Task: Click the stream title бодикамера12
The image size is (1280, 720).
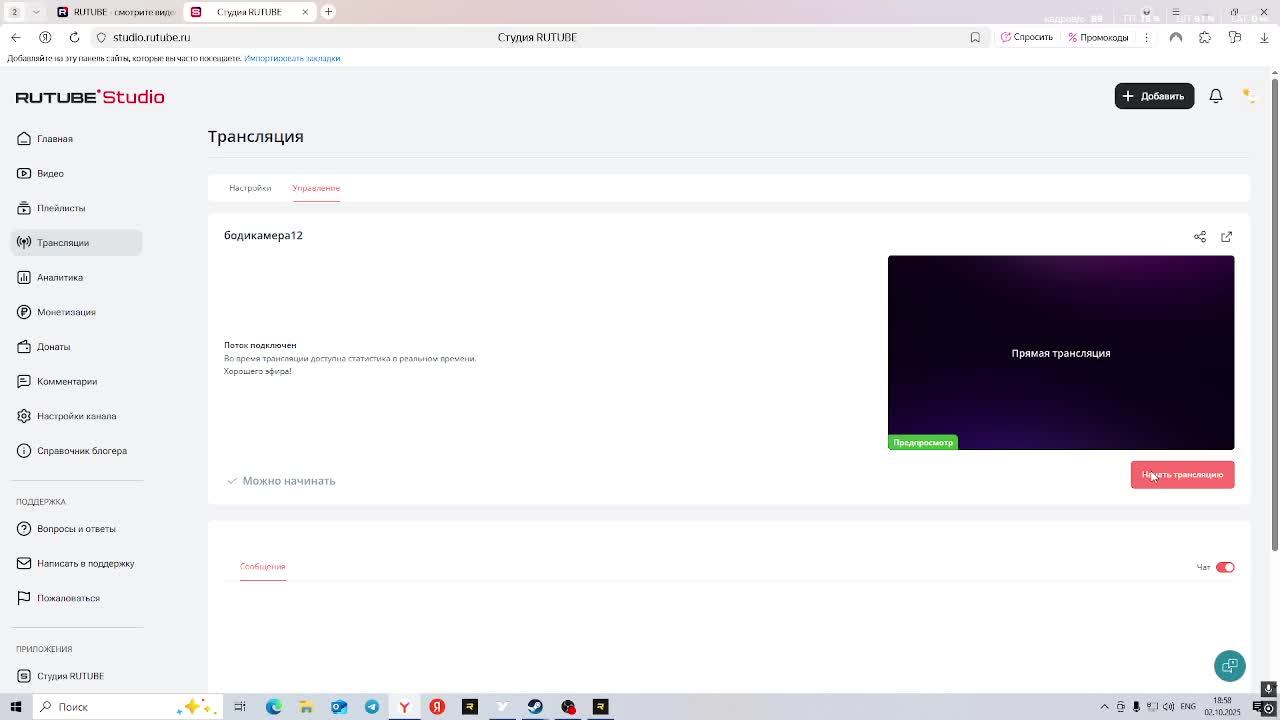Action: click(263, 235)
